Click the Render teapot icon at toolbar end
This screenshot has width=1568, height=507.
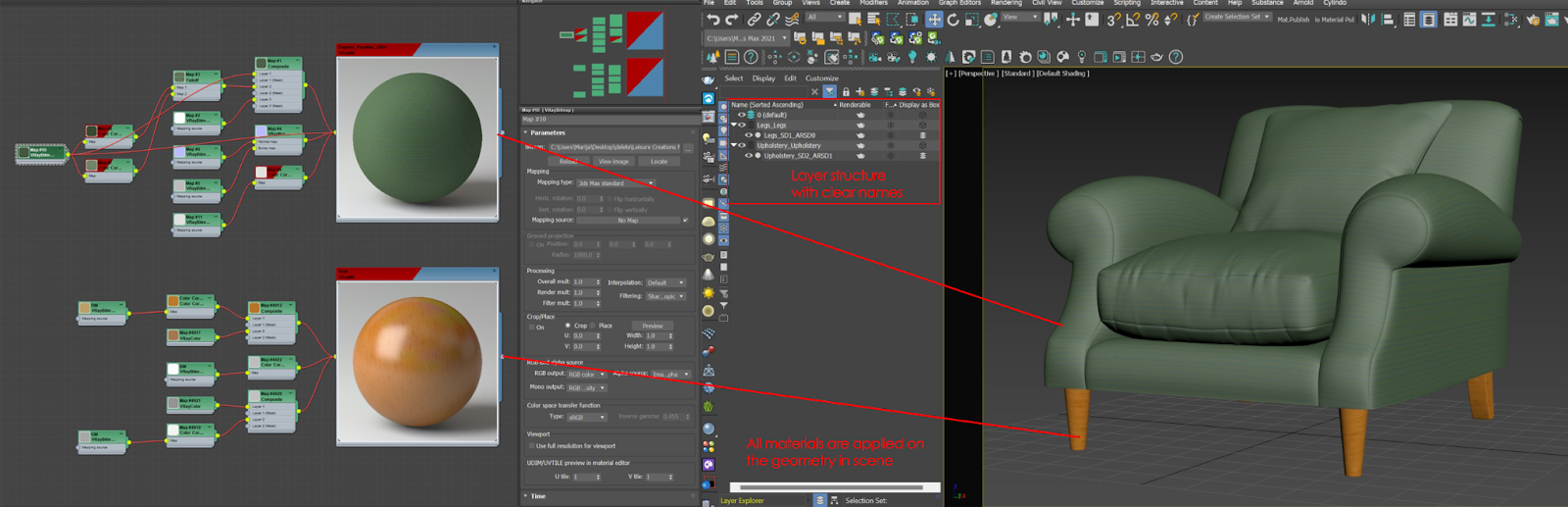[1551, 20]
